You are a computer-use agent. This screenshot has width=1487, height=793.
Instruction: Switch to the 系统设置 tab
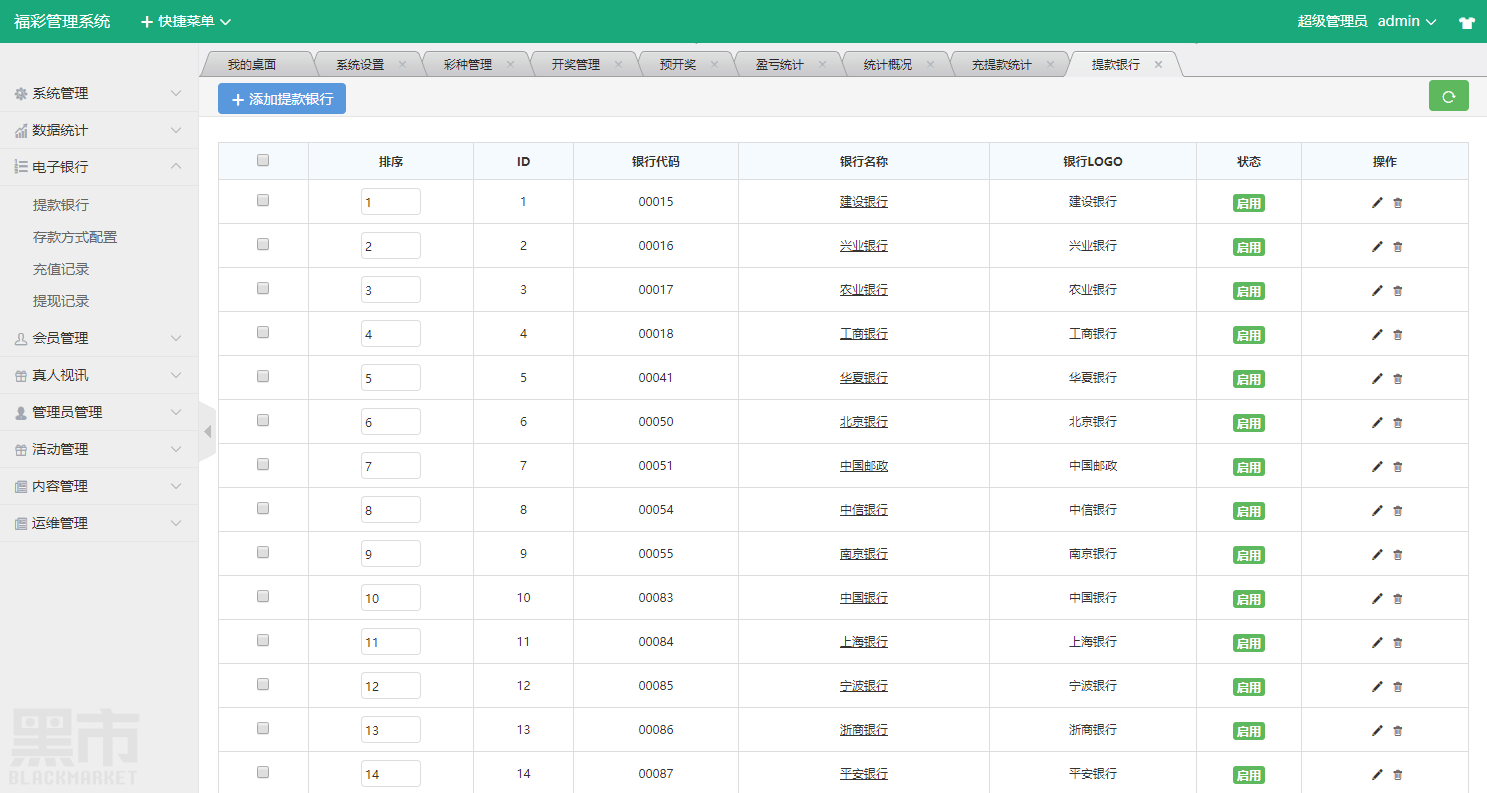click(360, 65)
